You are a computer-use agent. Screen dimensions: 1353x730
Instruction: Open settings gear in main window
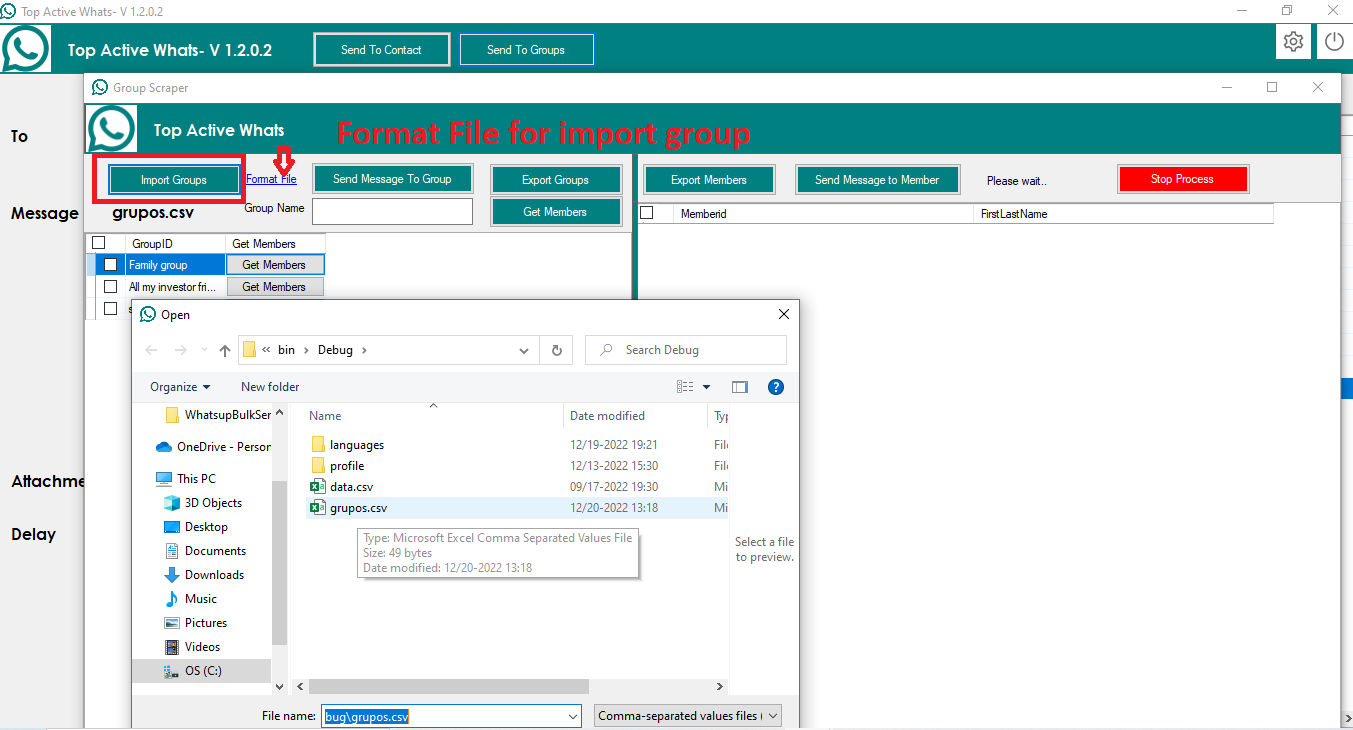pos(1293,41)
